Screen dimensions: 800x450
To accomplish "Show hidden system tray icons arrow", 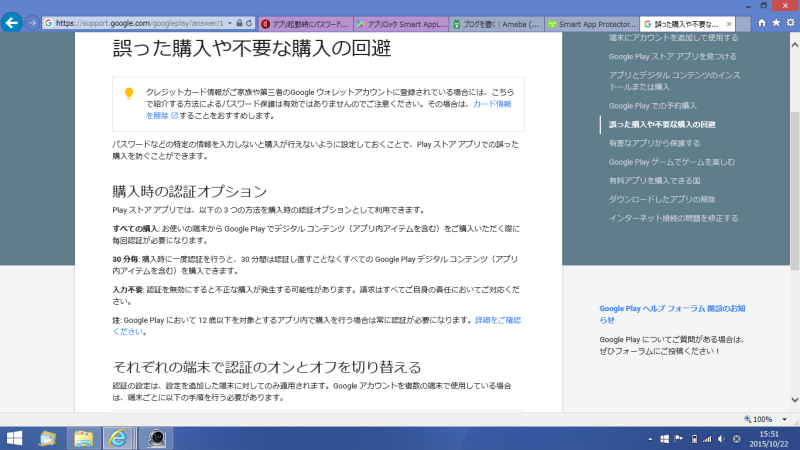I will (650, 439).
